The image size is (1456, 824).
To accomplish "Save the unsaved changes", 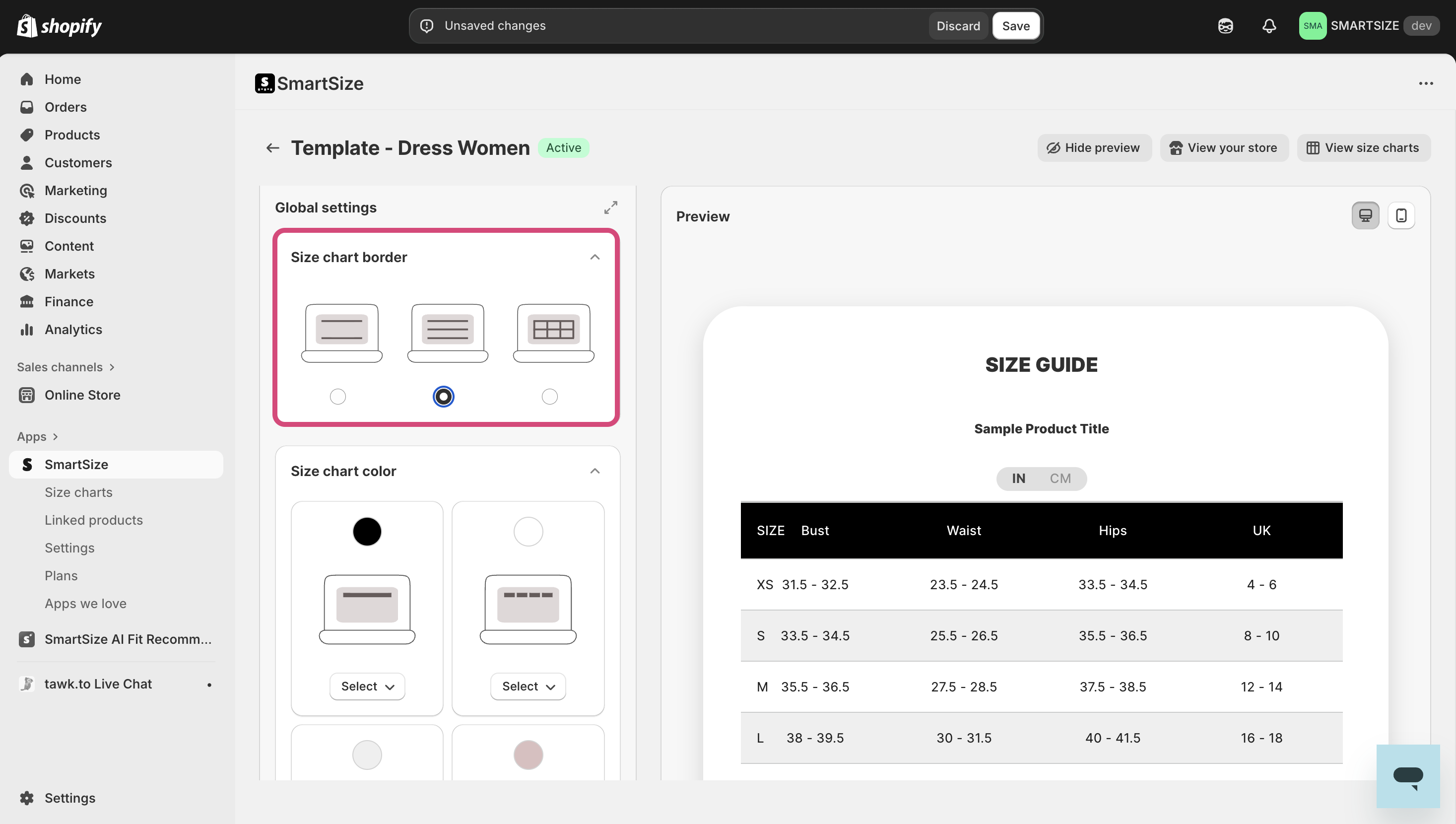I will (1015, 26).
